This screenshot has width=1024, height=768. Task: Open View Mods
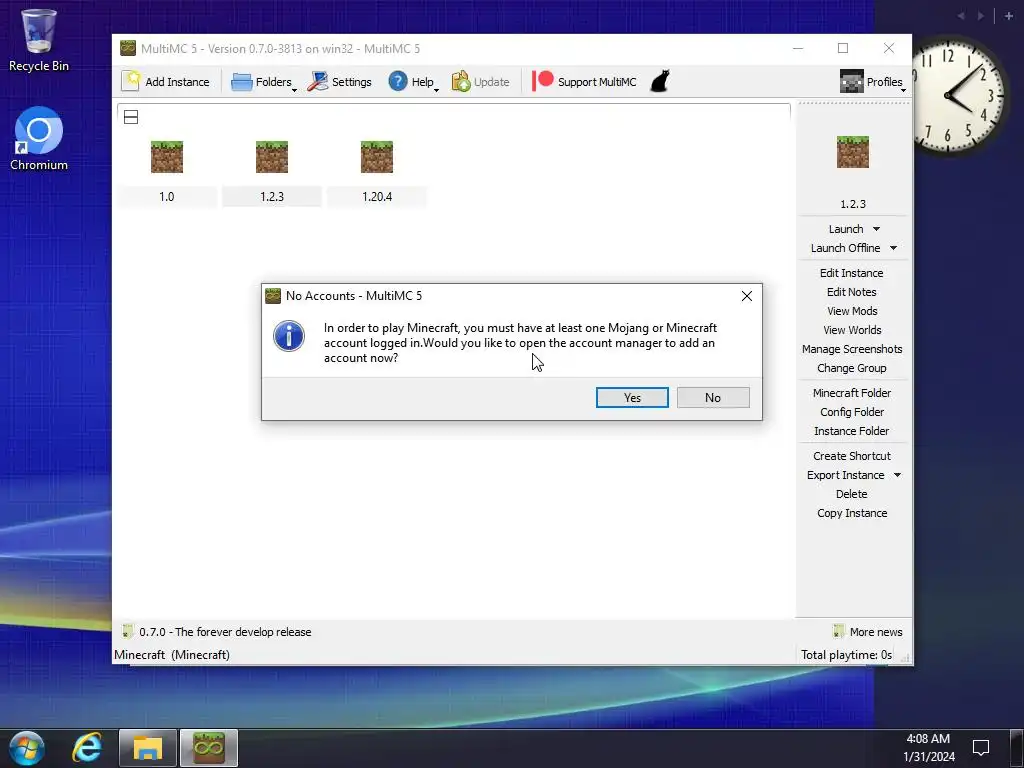click(x=852, y=311)
